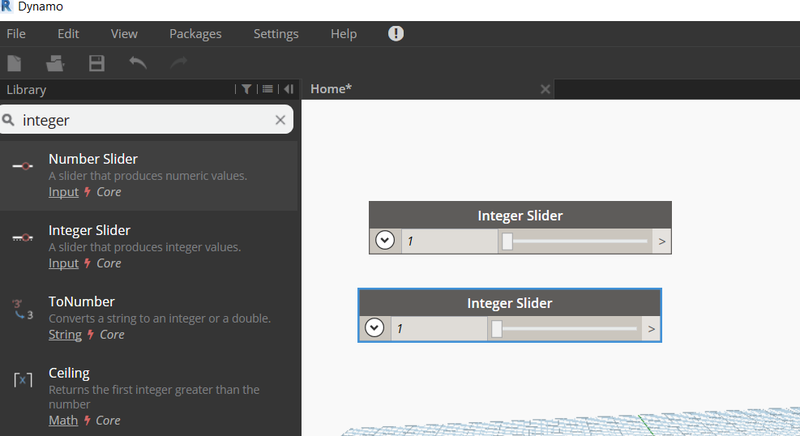Click upper Integer Slider node title

coord(520,216)
